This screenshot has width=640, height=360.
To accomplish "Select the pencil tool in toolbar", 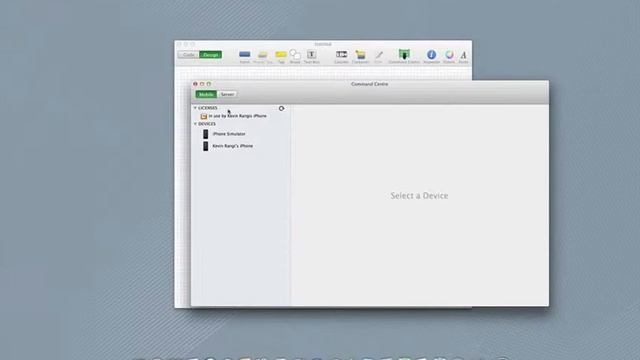I will 378,56.
